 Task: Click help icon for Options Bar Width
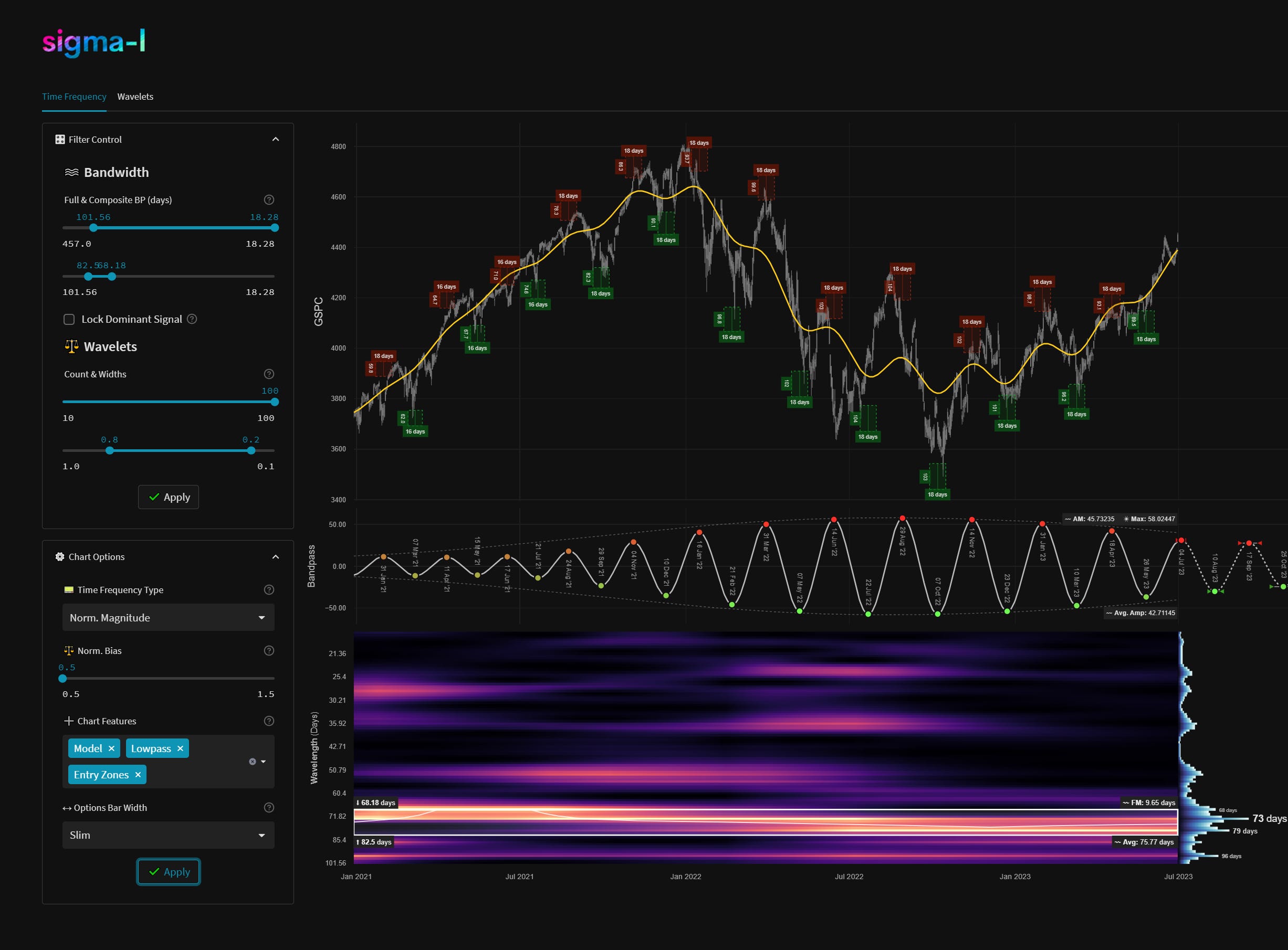click(269, 807)
